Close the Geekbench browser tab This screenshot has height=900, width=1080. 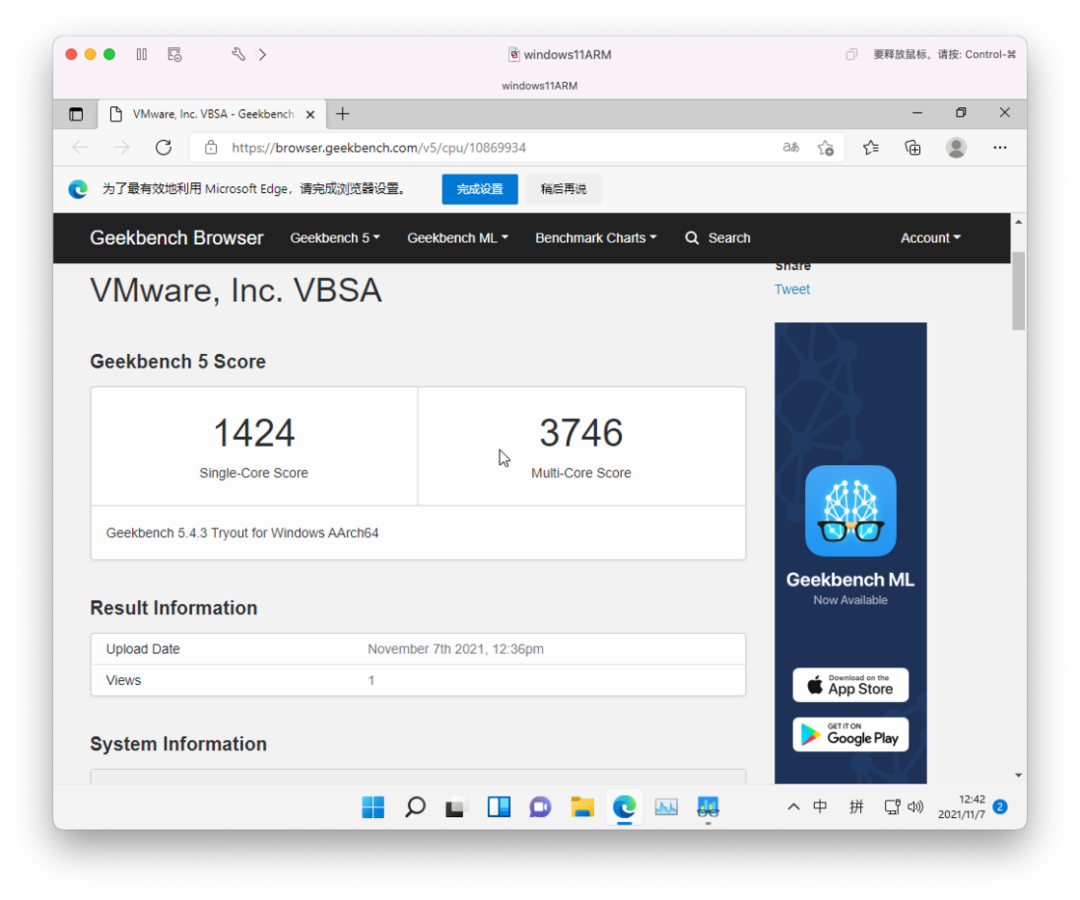[x=311, y=114]
